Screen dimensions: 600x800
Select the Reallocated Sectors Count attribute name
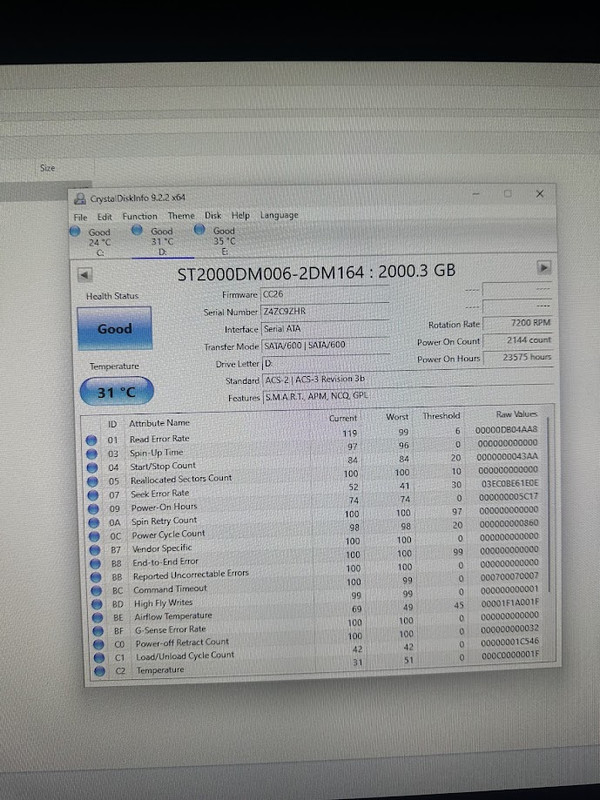point(181,480)
